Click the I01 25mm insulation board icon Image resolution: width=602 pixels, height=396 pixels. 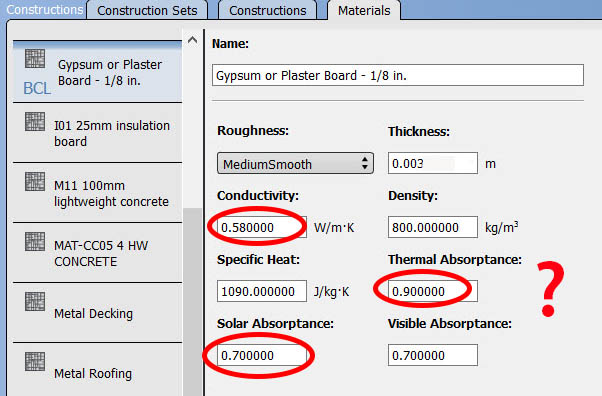click(35, 121)
